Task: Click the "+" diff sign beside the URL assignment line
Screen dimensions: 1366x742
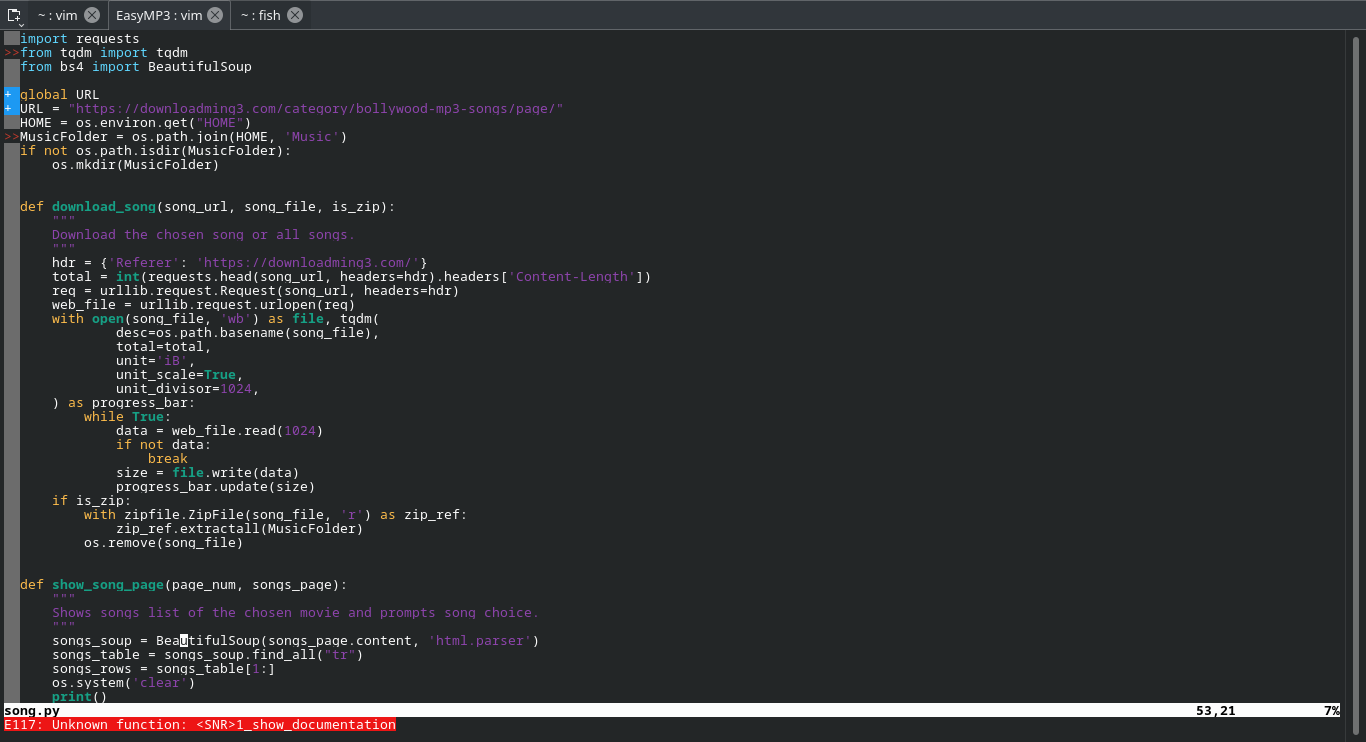Action: tap(6, 108)
